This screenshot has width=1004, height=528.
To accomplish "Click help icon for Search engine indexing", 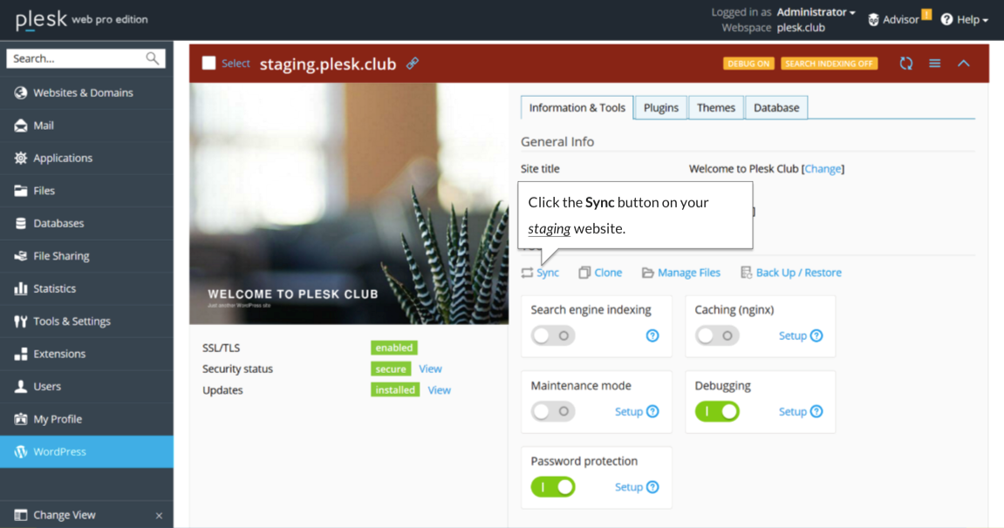I will click(x=652, y=336).
